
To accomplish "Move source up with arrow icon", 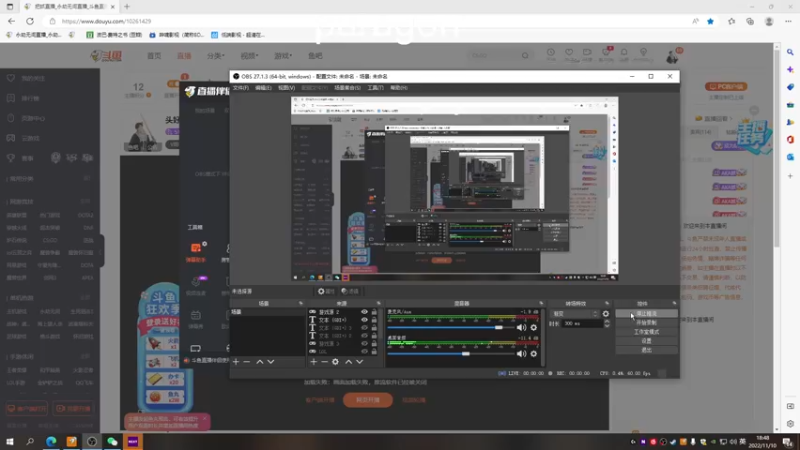I will point(348,362).
